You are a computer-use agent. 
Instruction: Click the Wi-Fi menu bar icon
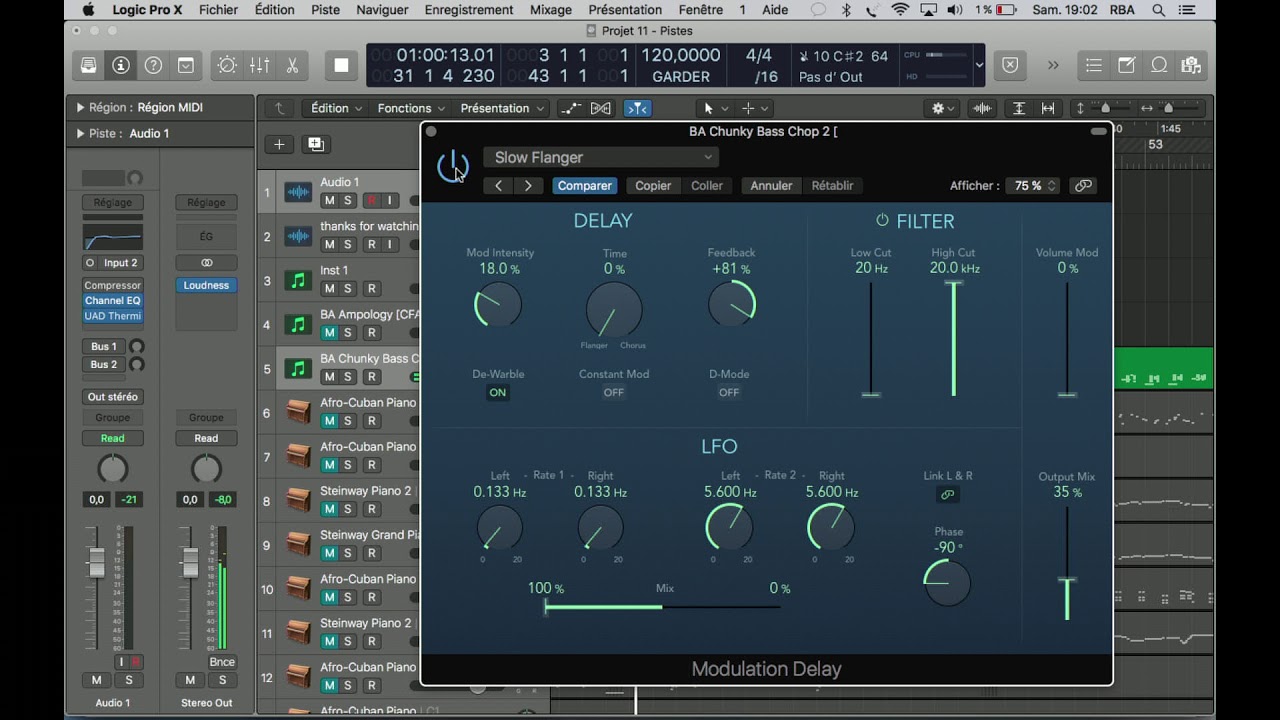pyautogui.click(x=900, y=10)
